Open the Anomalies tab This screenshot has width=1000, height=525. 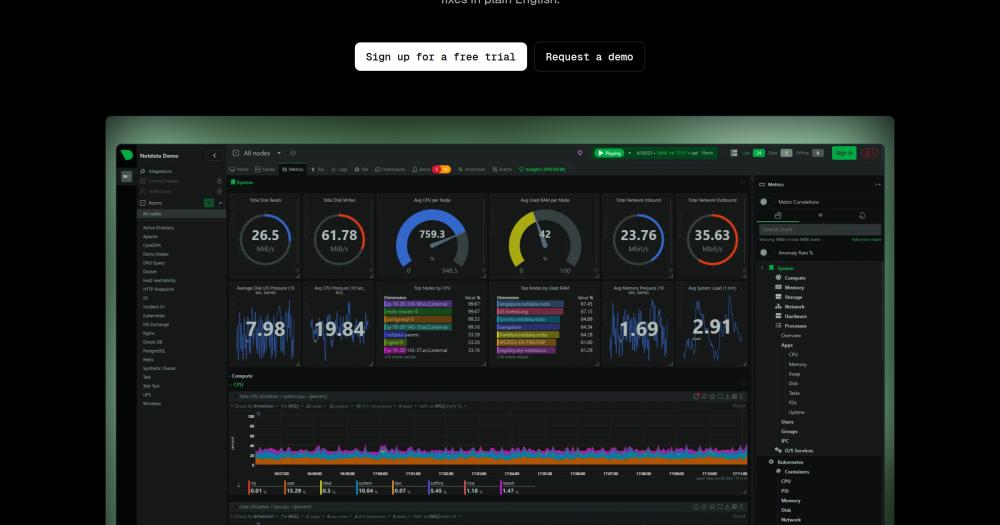tap(472, 170)
